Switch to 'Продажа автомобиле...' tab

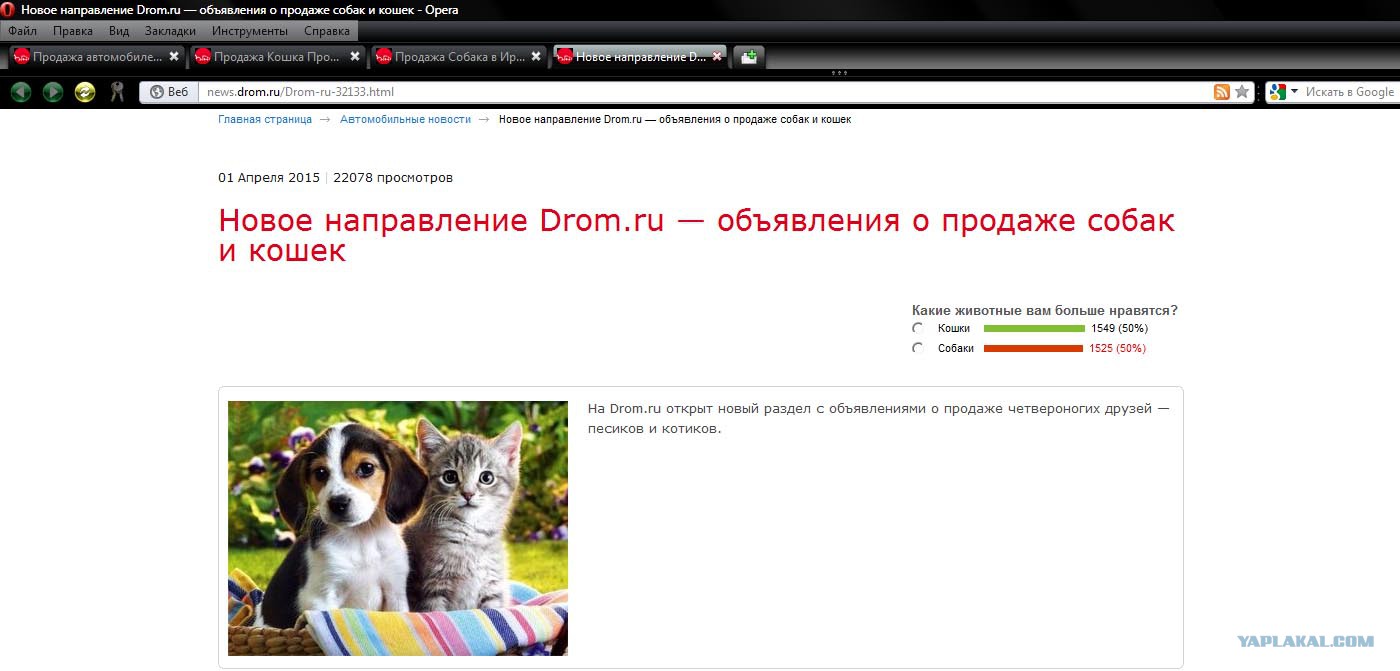click(96, 57)
